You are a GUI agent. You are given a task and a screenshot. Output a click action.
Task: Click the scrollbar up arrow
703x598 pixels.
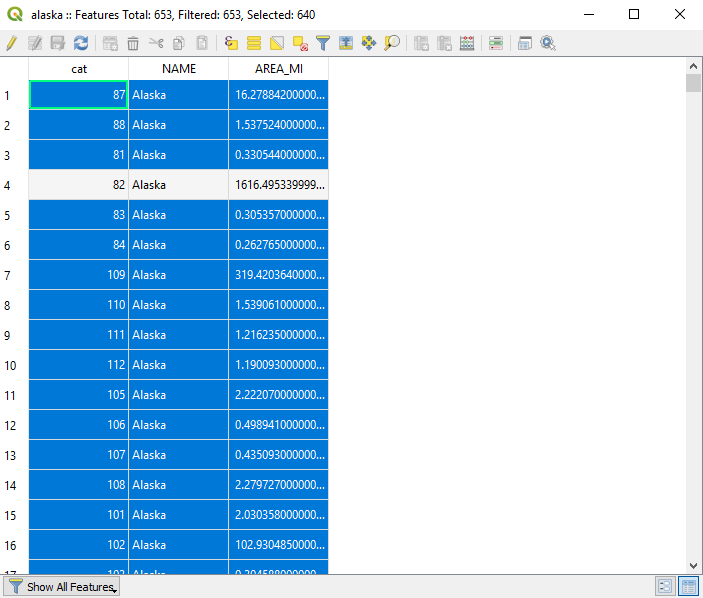(x=693, y=66)
